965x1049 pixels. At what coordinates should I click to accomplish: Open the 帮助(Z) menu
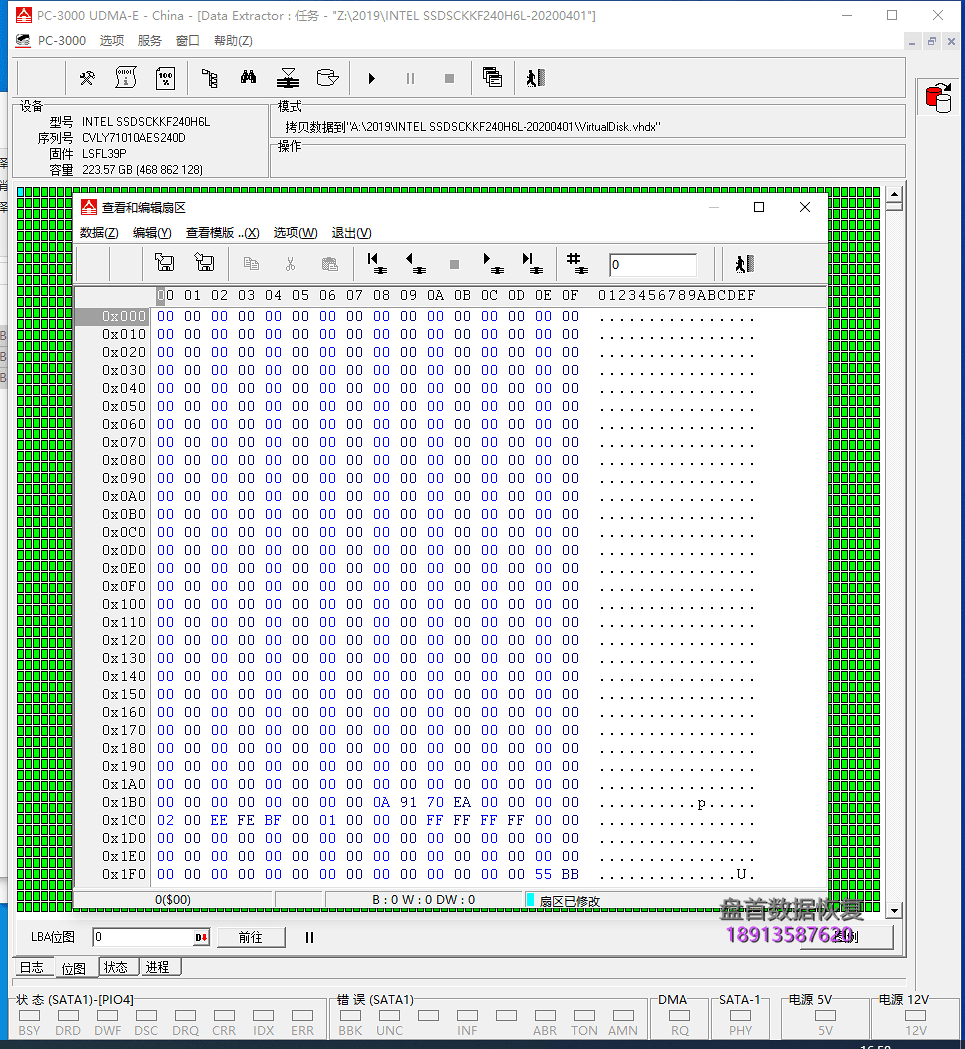point(233,41)
